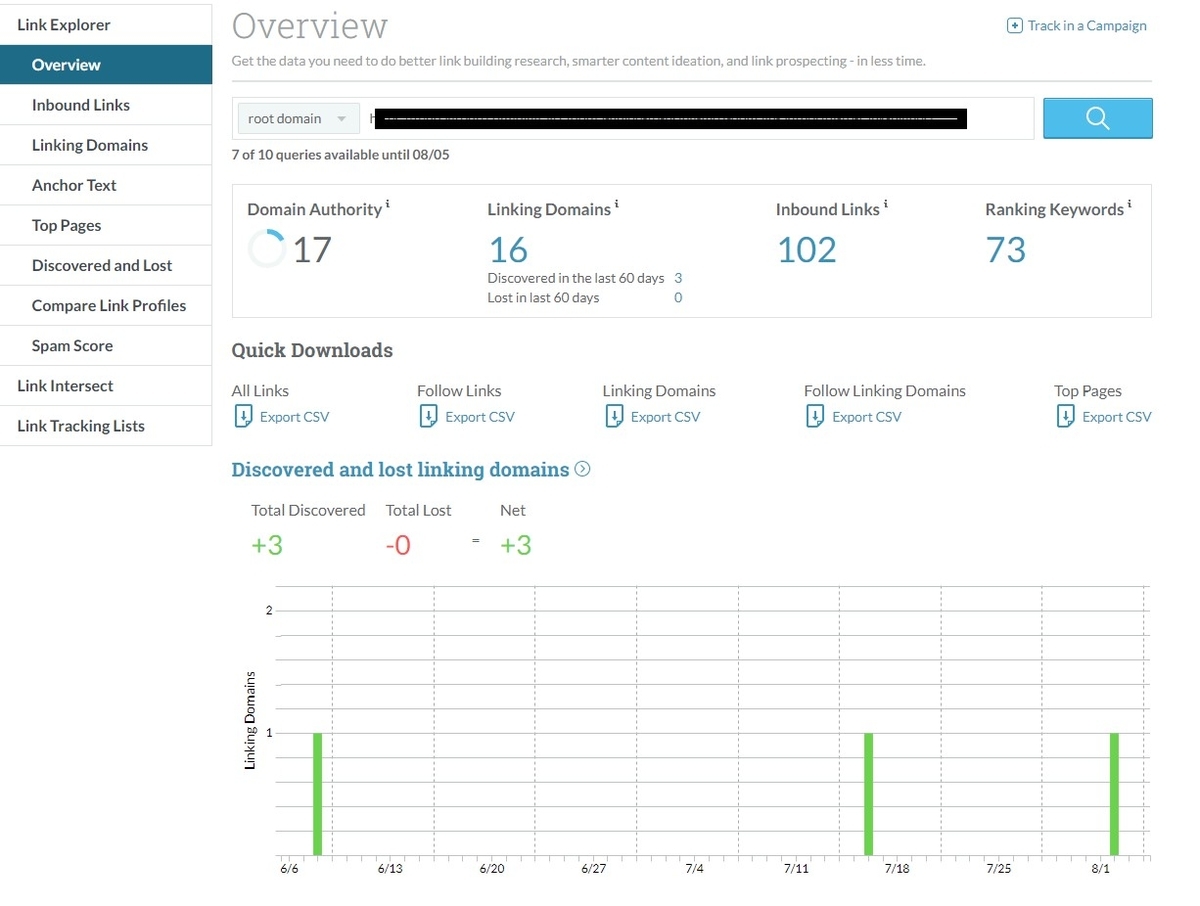Image resolution: width=1200 pixels, height=906 pixels.
Task: Click the 7 of 10 queries available text
Action: (x=340, y=155)
